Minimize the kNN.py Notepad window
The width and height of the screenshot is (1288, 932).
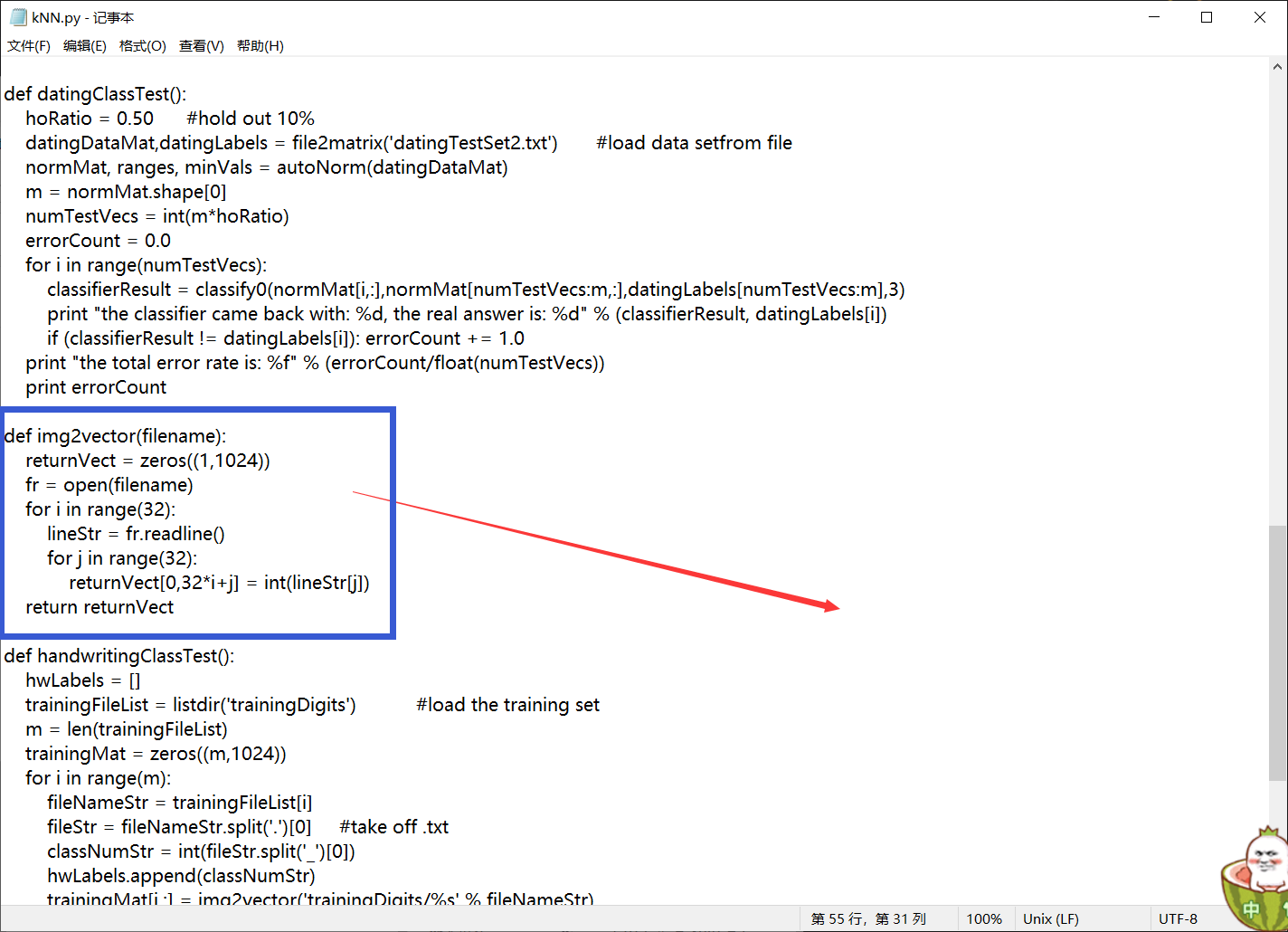pyautogui.click(x=1154, y=17)
